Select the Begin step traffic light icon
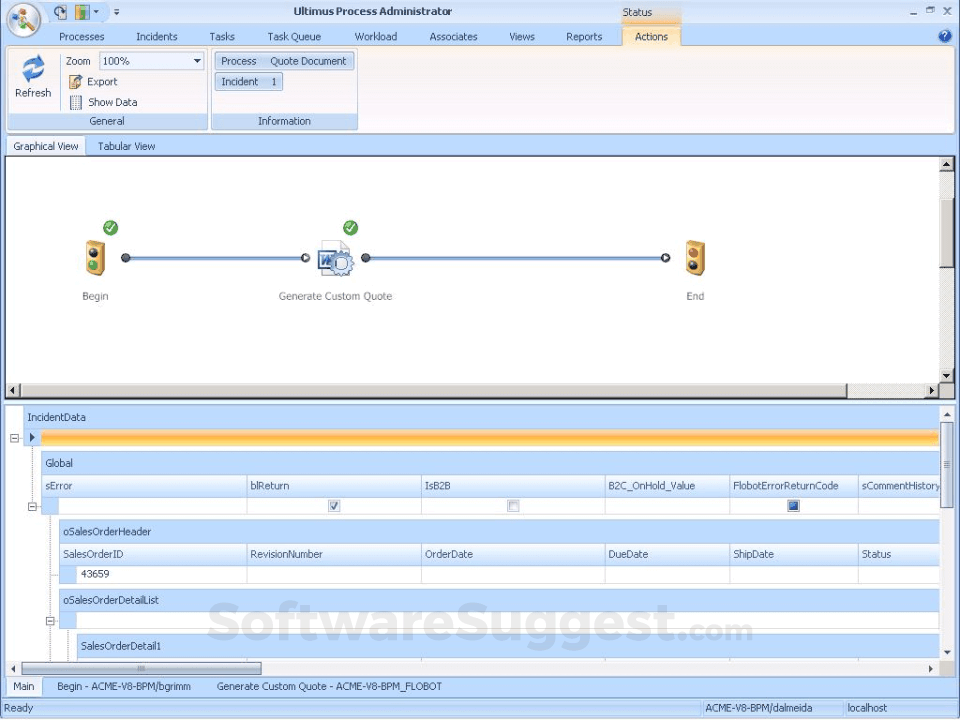This screenshot has width=960, height=720. (95, 258)
